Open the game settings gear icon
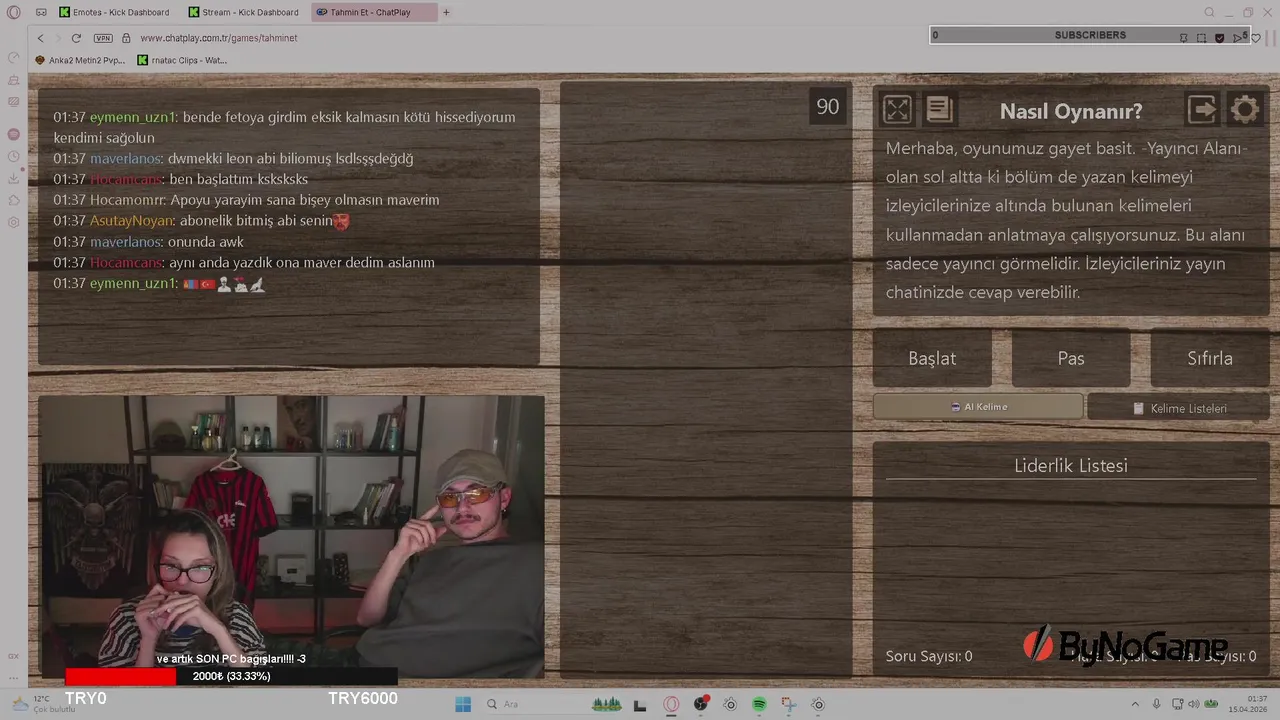This screenshot has height=720, width=1280. [x=1245, y=109]
